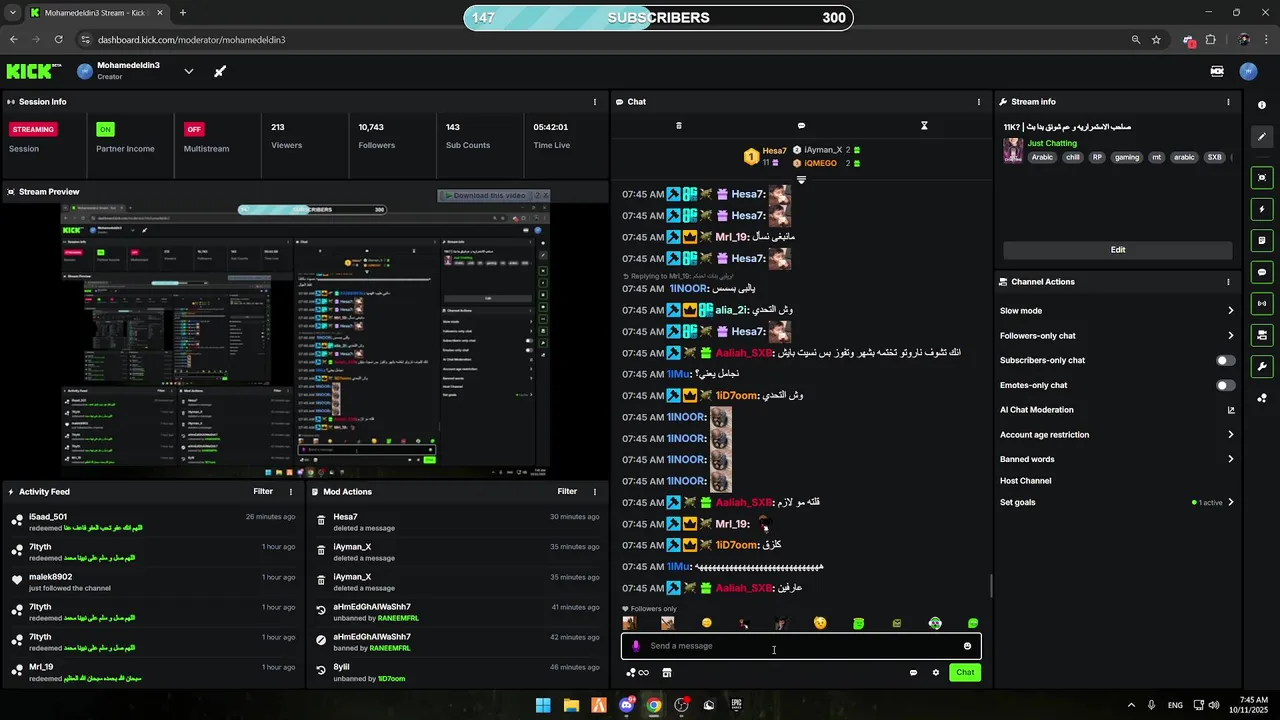1280x720 pixels.
Task: Collapse the chat leaderboard arrow
Action: pyautogui.click(x=801, y=180)
